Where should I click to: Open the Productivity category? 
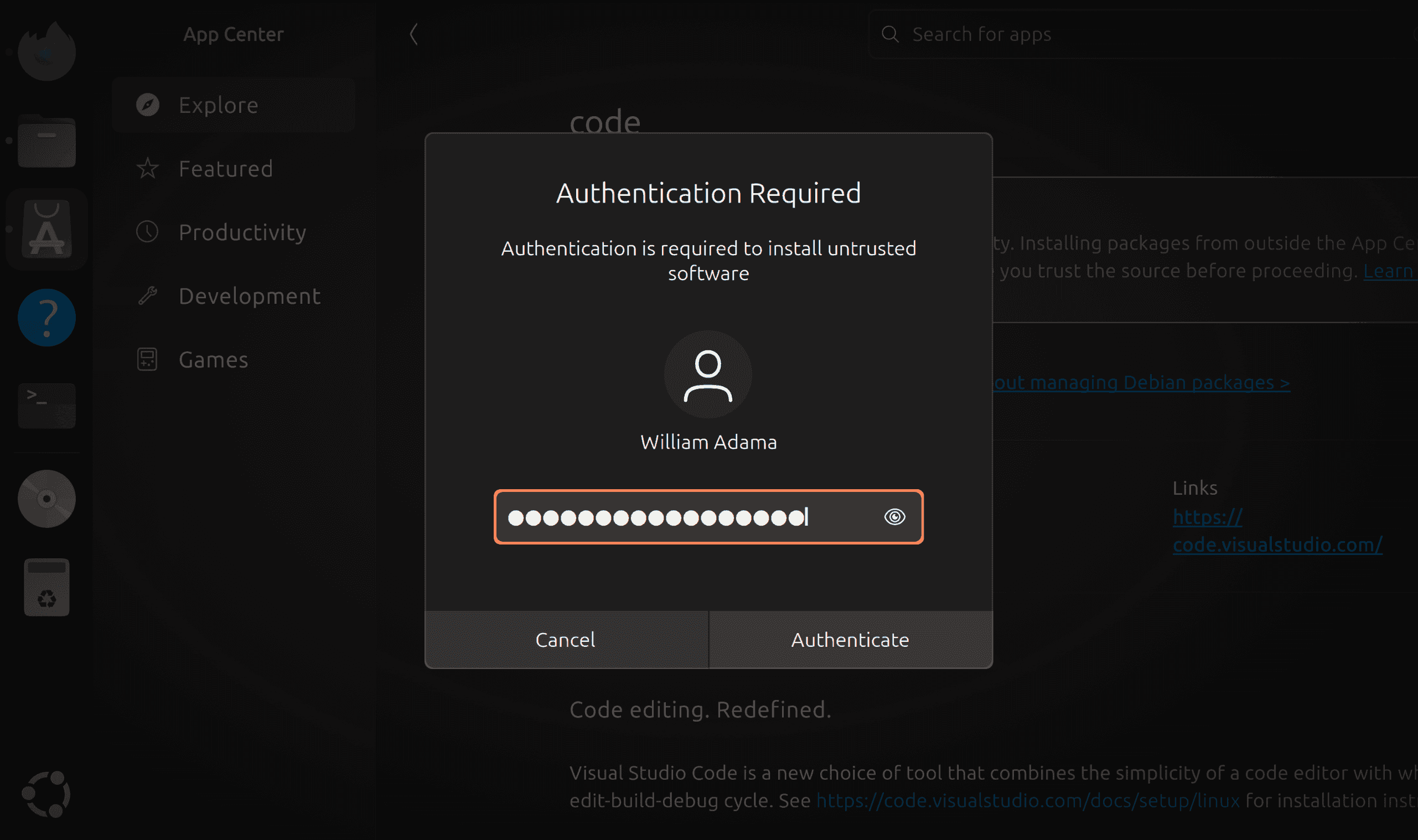click(x=233, y=232)
